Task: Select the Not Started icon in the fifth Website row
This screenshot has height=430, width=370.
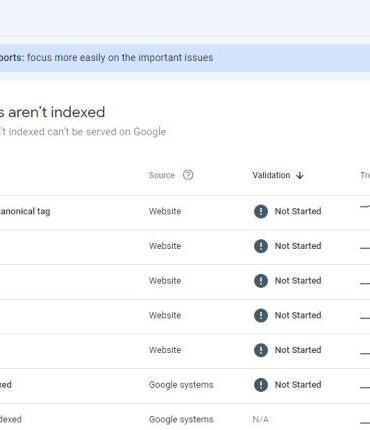Action: coord(261,350)
